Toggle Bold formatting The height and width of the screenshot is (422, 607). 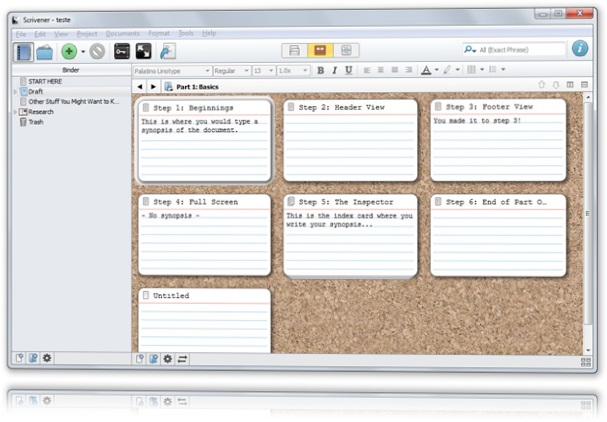click(x=321, y=70)
